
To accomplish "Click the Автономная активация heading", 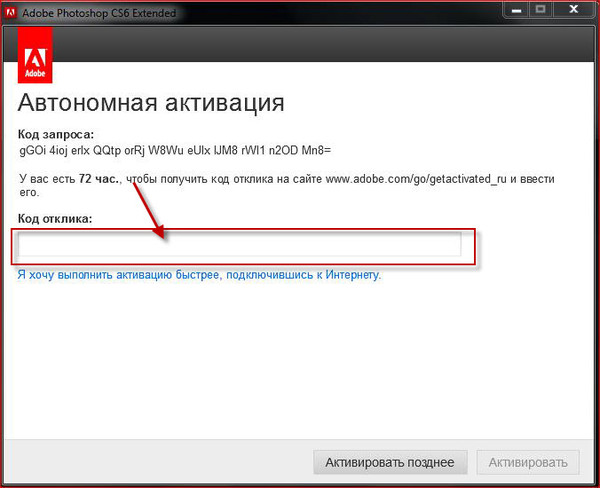I will coord(151,103).
